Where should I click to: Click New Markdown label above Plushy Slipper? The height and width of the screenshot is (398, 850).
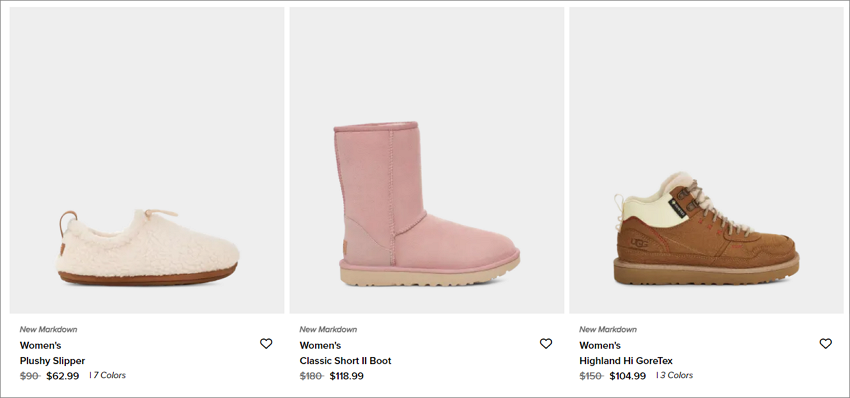pos(48,329)
